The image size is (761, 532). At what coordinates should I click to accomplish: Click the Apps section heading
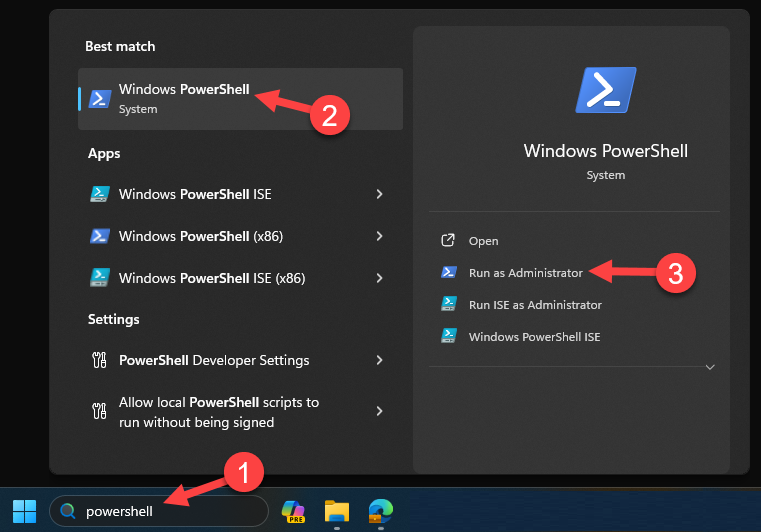click(104, 154)
